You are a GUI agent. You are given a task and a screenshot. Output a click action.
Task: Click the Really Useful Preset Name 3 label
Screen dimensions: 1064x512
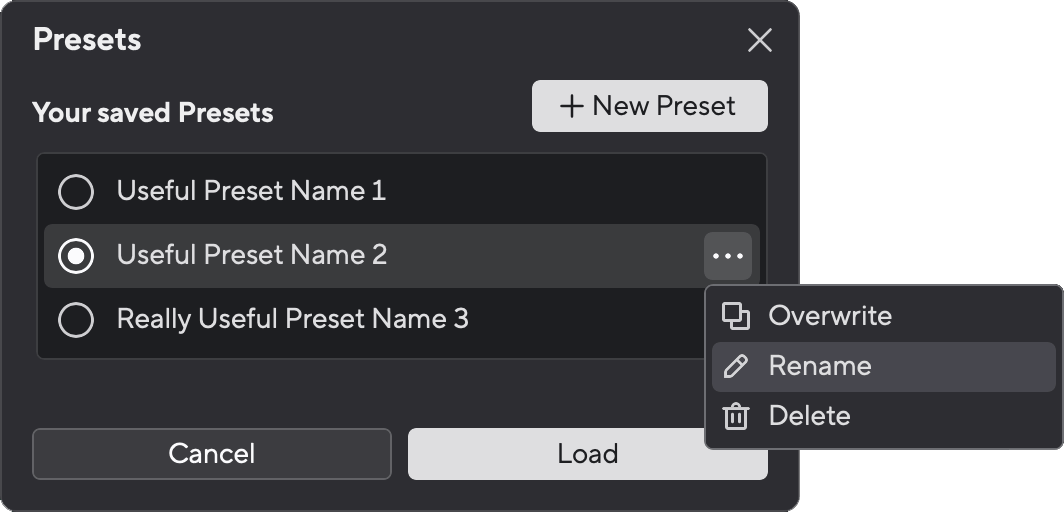tap(292, 320)
